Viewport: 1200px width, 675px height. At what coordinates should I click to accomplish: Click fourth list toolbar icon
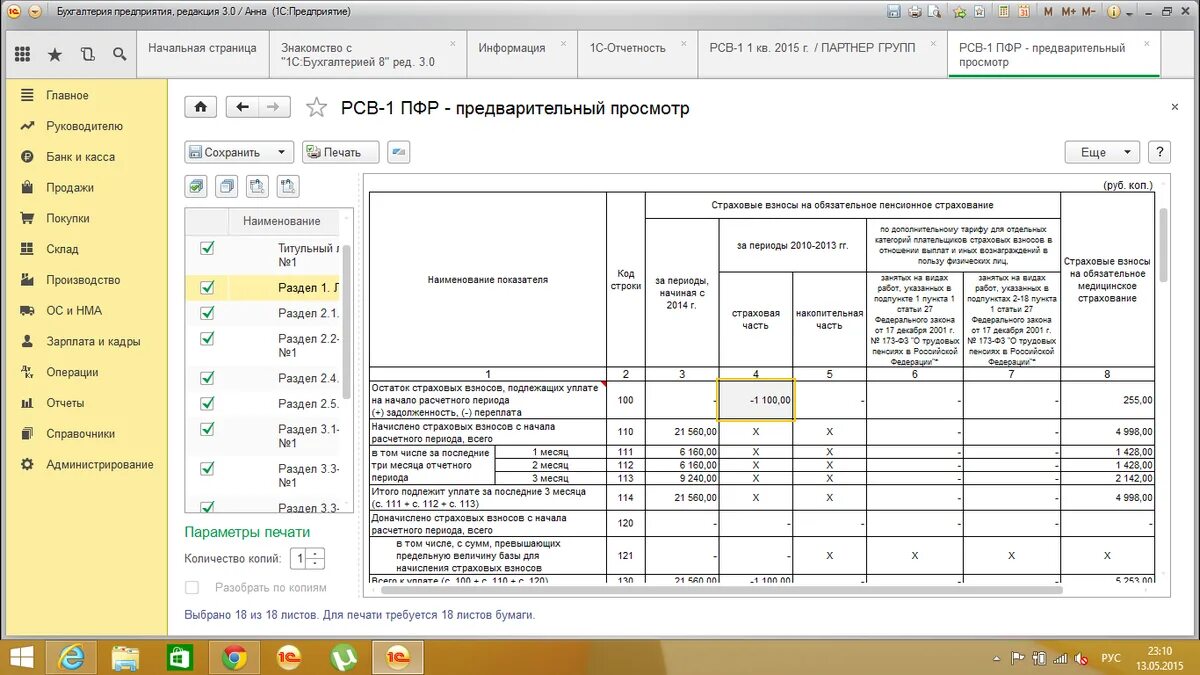(x=289, y=185)
